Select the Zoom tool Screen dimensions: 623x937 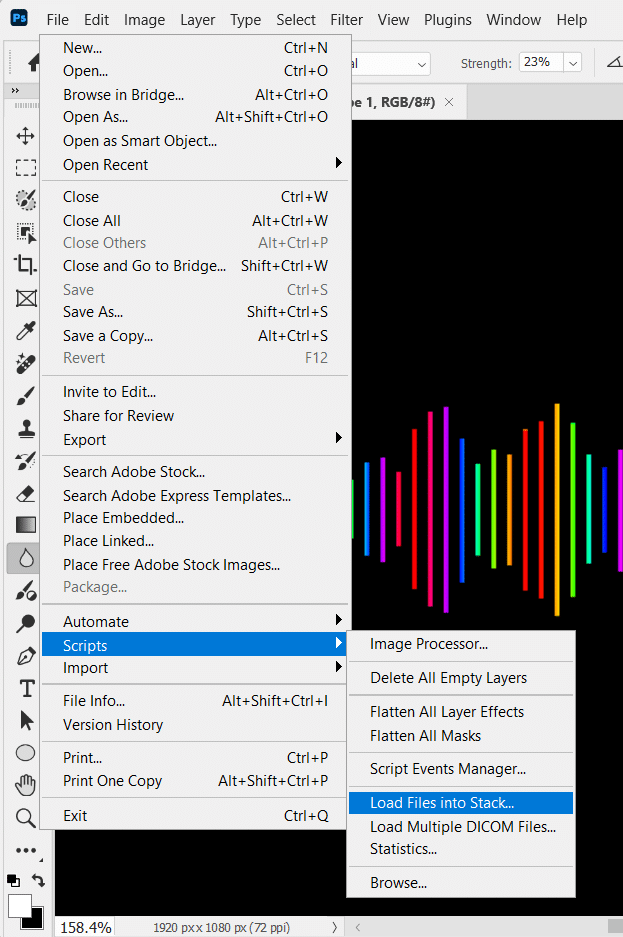click(x=25, y=817)
